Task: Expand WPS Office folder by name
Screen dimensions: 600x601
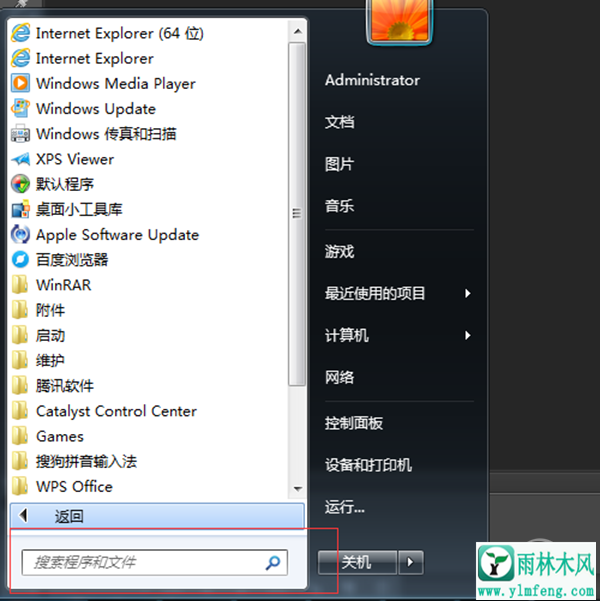Action: [x=74, y=487]
